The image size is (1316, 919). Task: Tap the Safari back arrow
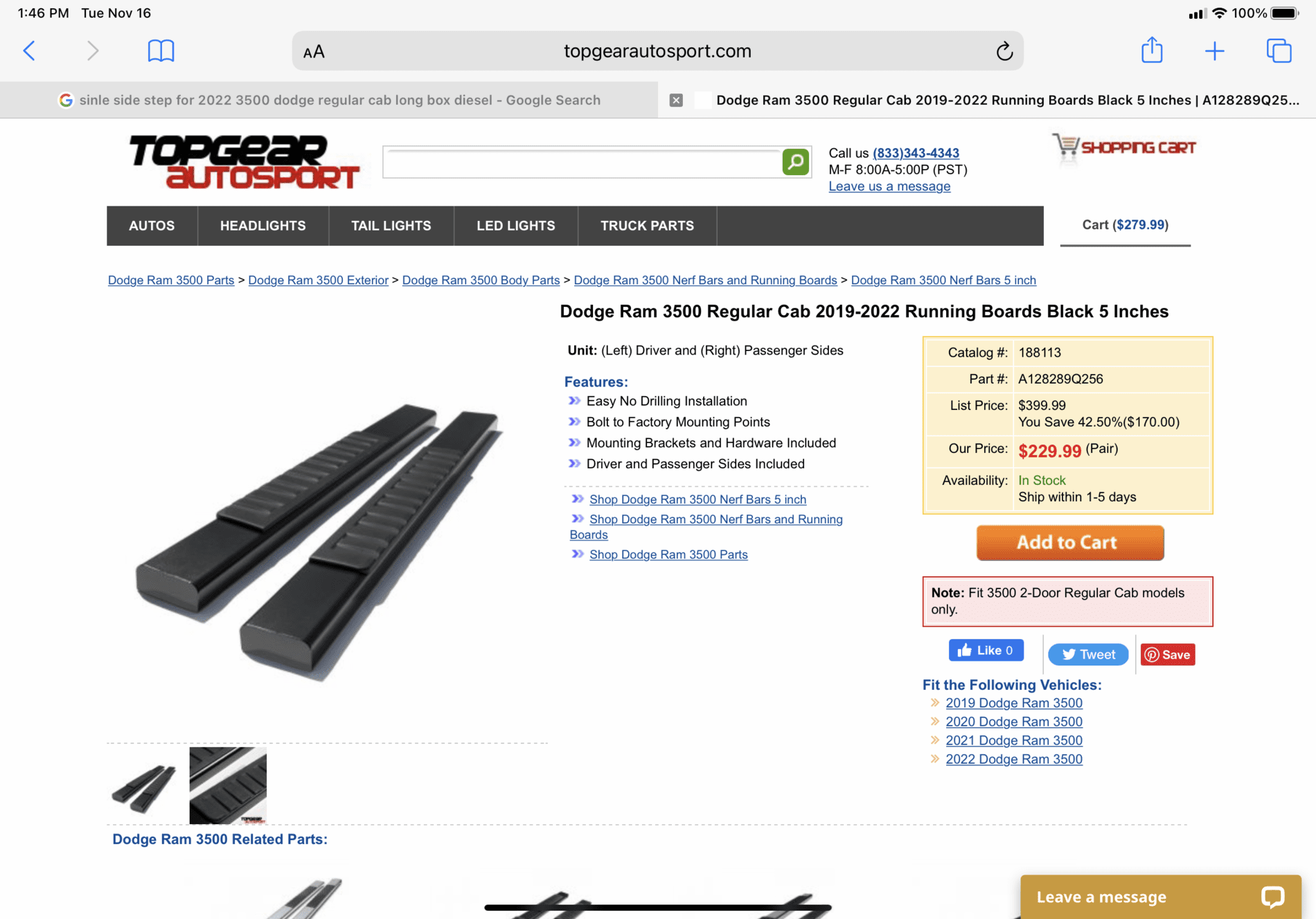[x=29, y=51]
